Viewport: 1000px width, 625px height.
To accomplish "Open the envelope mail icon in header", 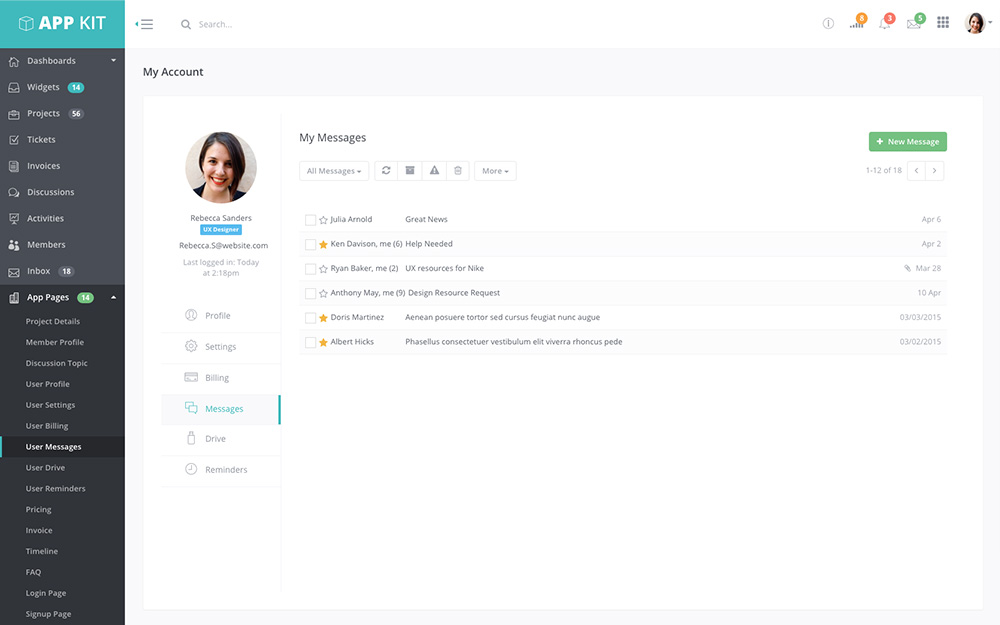I will (x=913, y=24).
